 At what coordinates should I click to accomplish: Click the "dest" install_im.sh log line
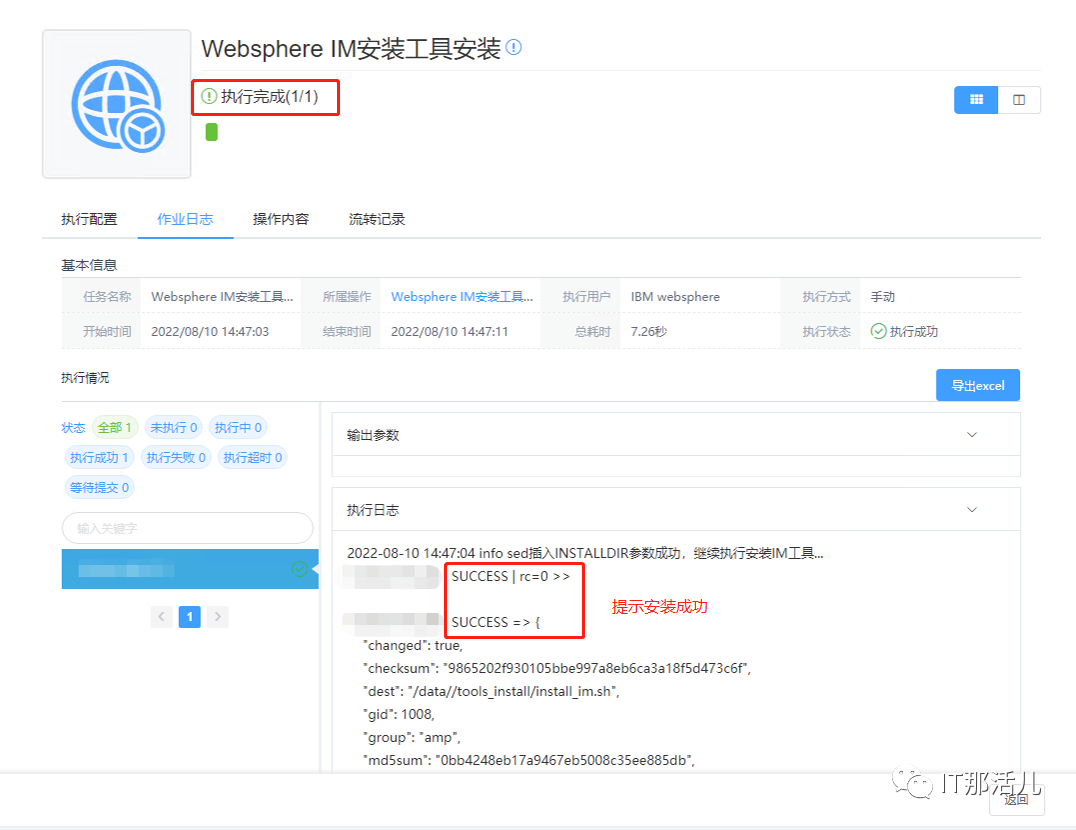[491, 691]
